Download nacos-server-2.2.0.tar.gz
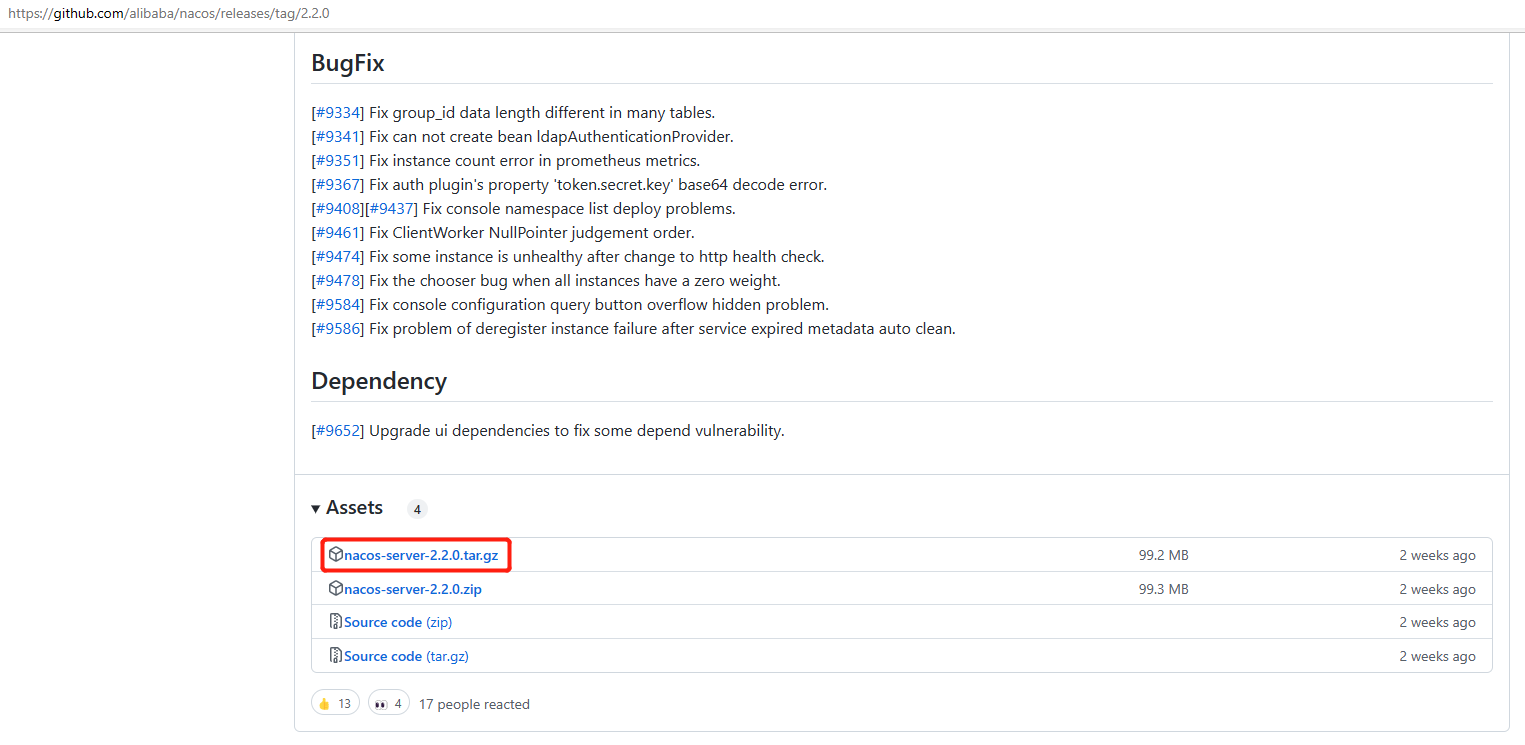1525x745 pixels. pos(420,555)
